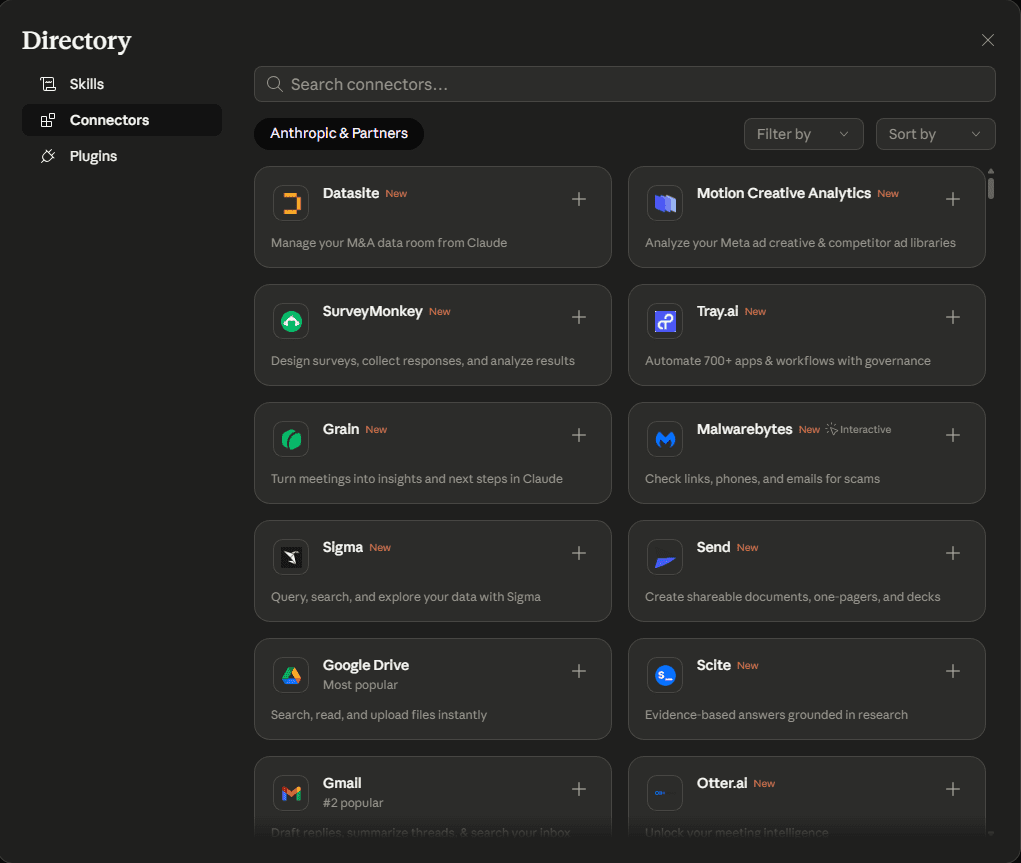Click the New badge beside Sigma
This screenshot has width=1021, height=863.
(380, 548)
